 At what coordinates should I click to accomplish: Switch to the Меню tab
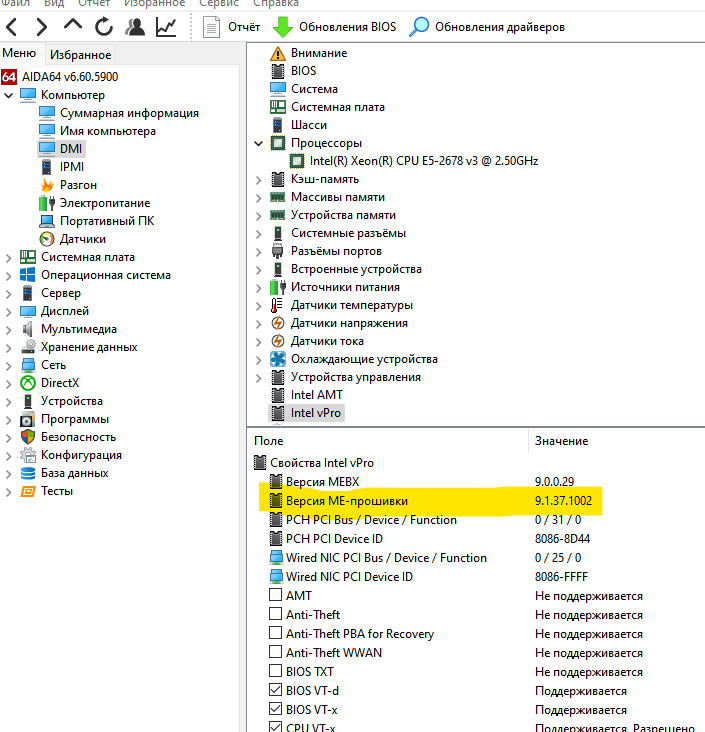click(x=19, y=53)
